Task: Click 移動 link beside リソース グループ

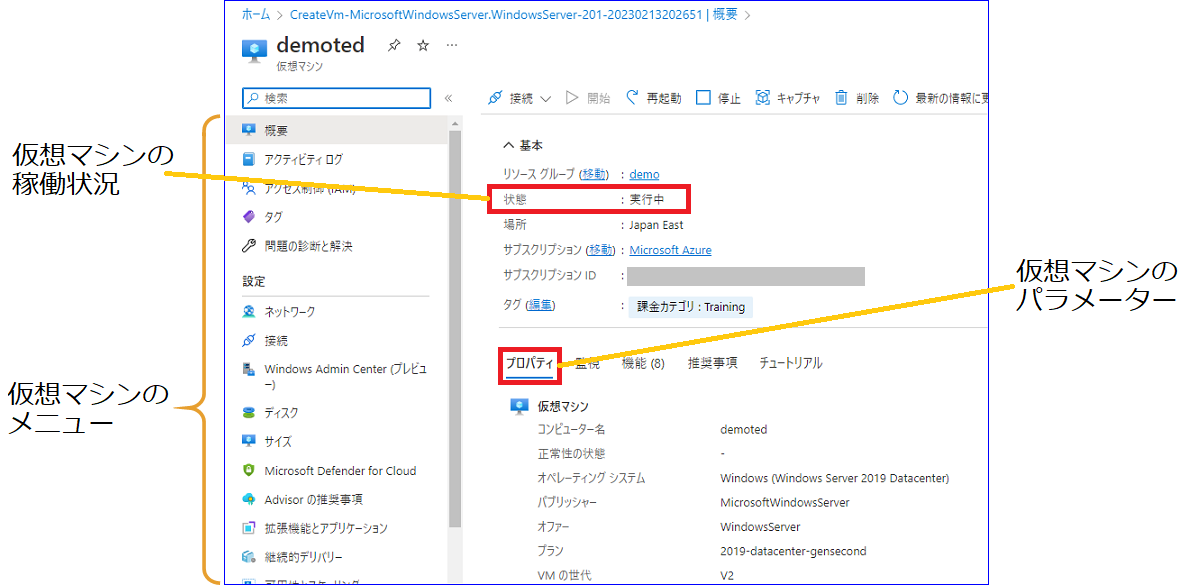Action: click(x=595, y=174)
